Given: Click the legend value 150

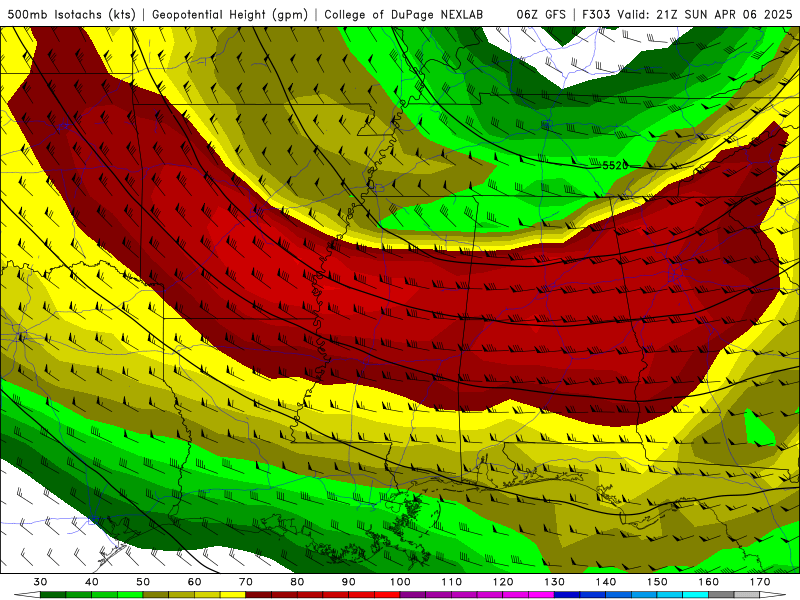Looking at the screenshot, I should pyautogui.click(x=657, y=582).
